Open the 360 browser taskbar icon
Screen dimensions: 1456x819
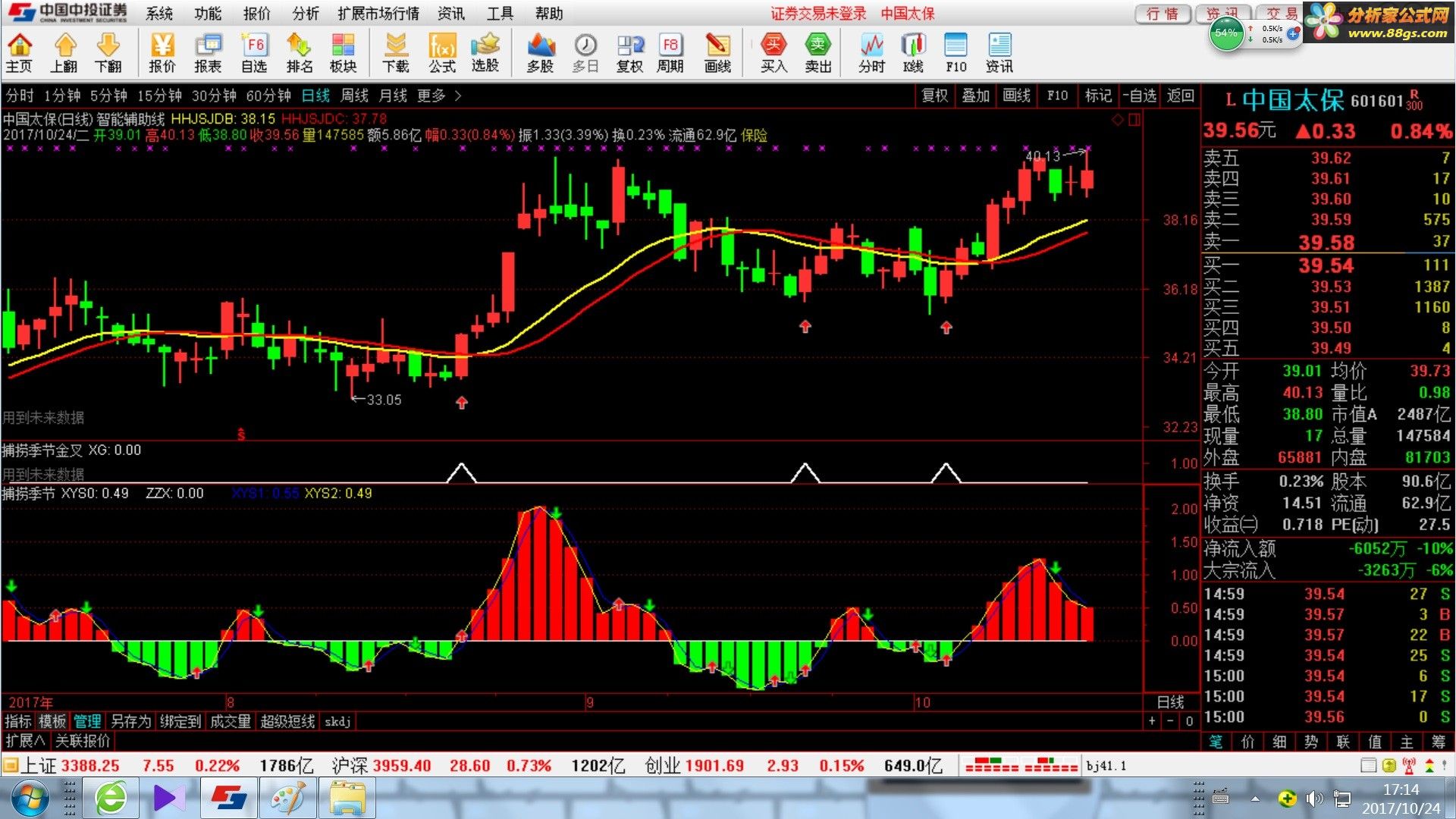(111, 799)
